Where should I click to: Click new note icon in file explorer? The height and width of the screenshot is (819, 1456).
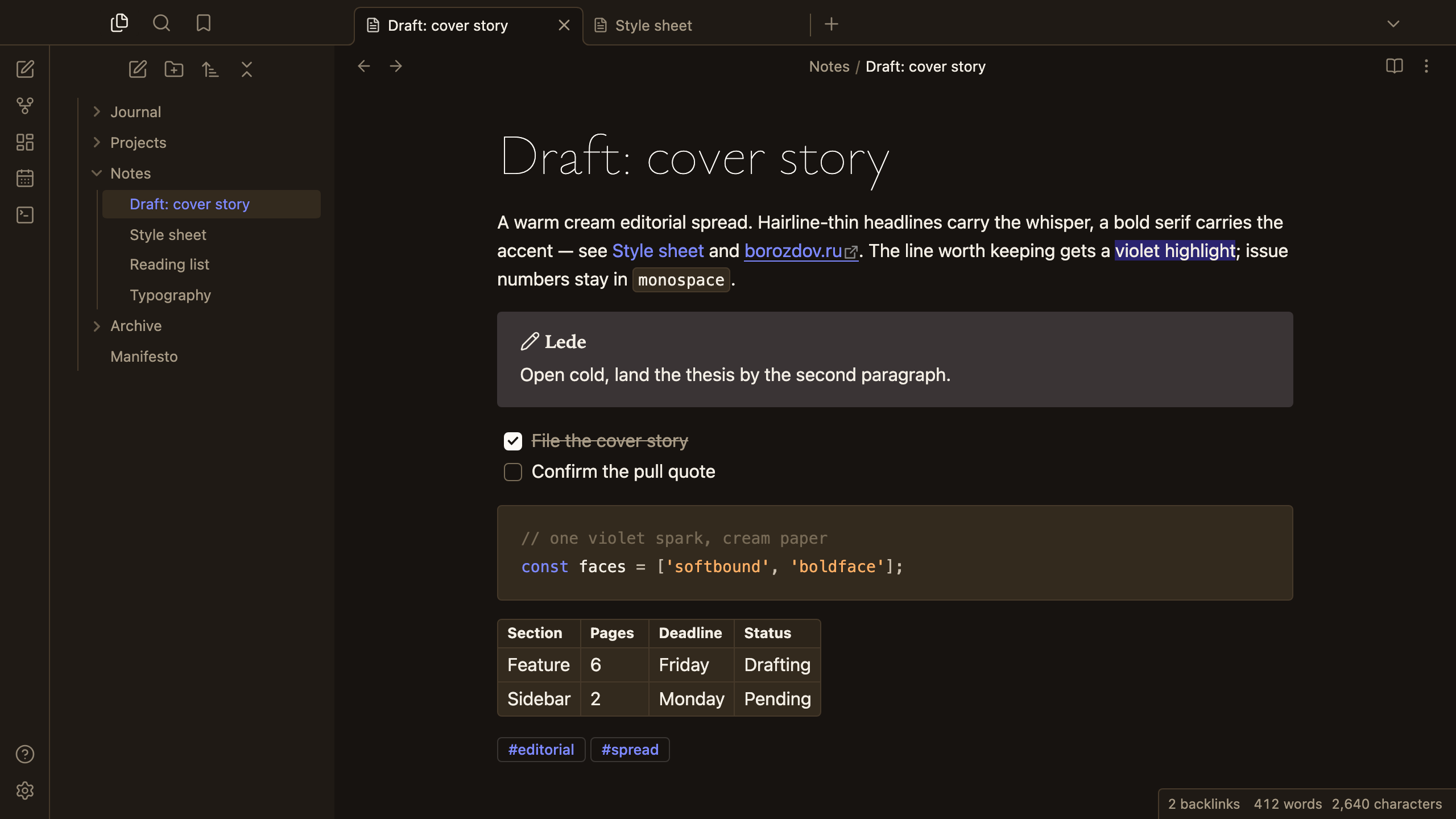[138, 69]
